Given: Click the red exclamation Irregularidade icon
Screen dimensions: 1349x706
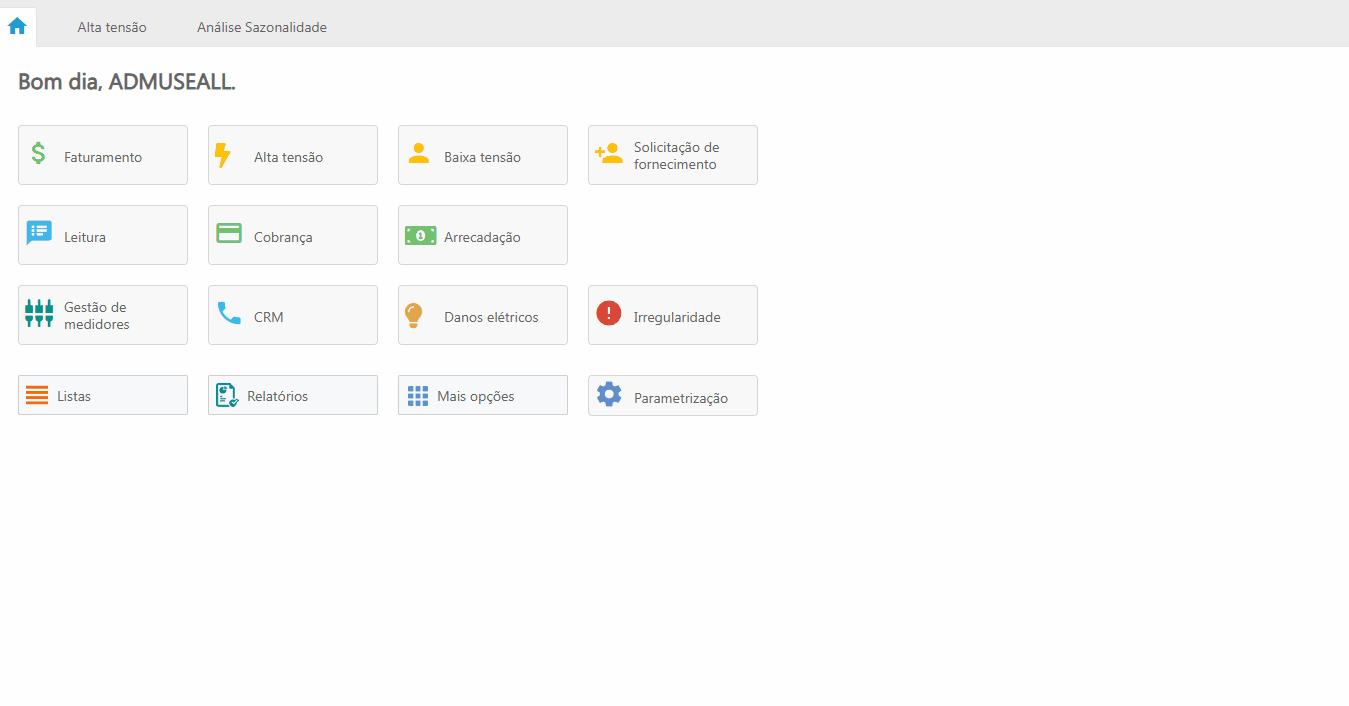Looking at the screenshot, I should click(609, 314).
